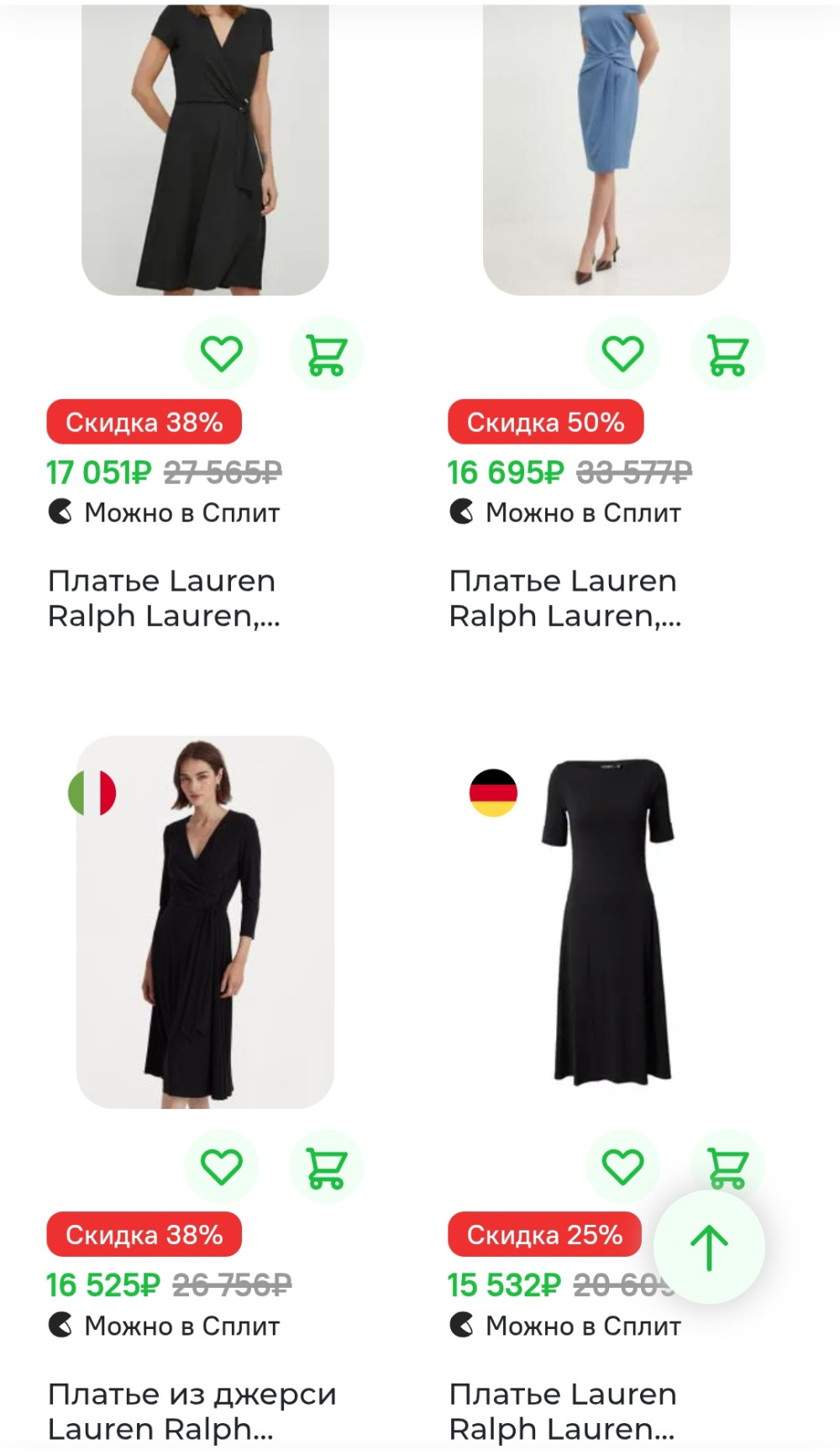Open the black wrap dress photo at top left

pos(205,151)
